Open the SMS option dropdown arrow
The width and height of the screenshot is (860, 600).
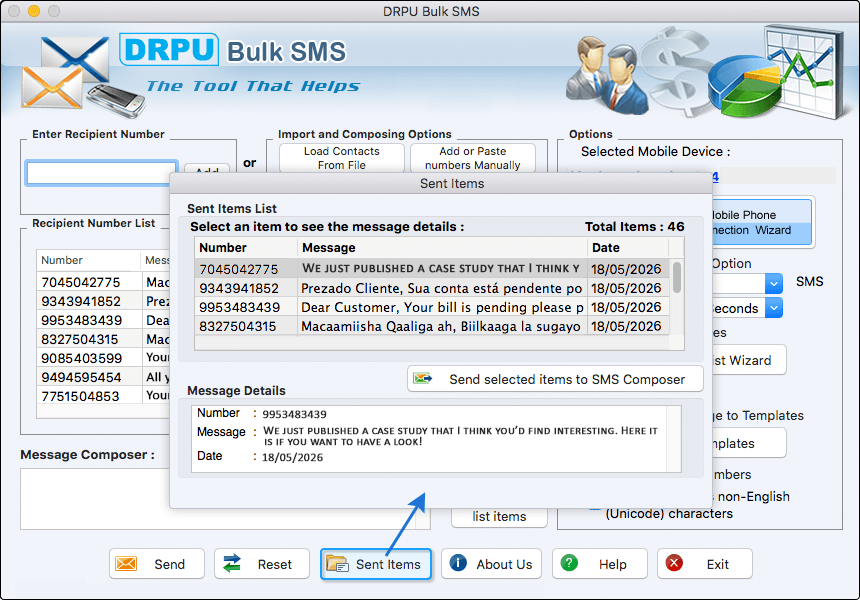773,284
